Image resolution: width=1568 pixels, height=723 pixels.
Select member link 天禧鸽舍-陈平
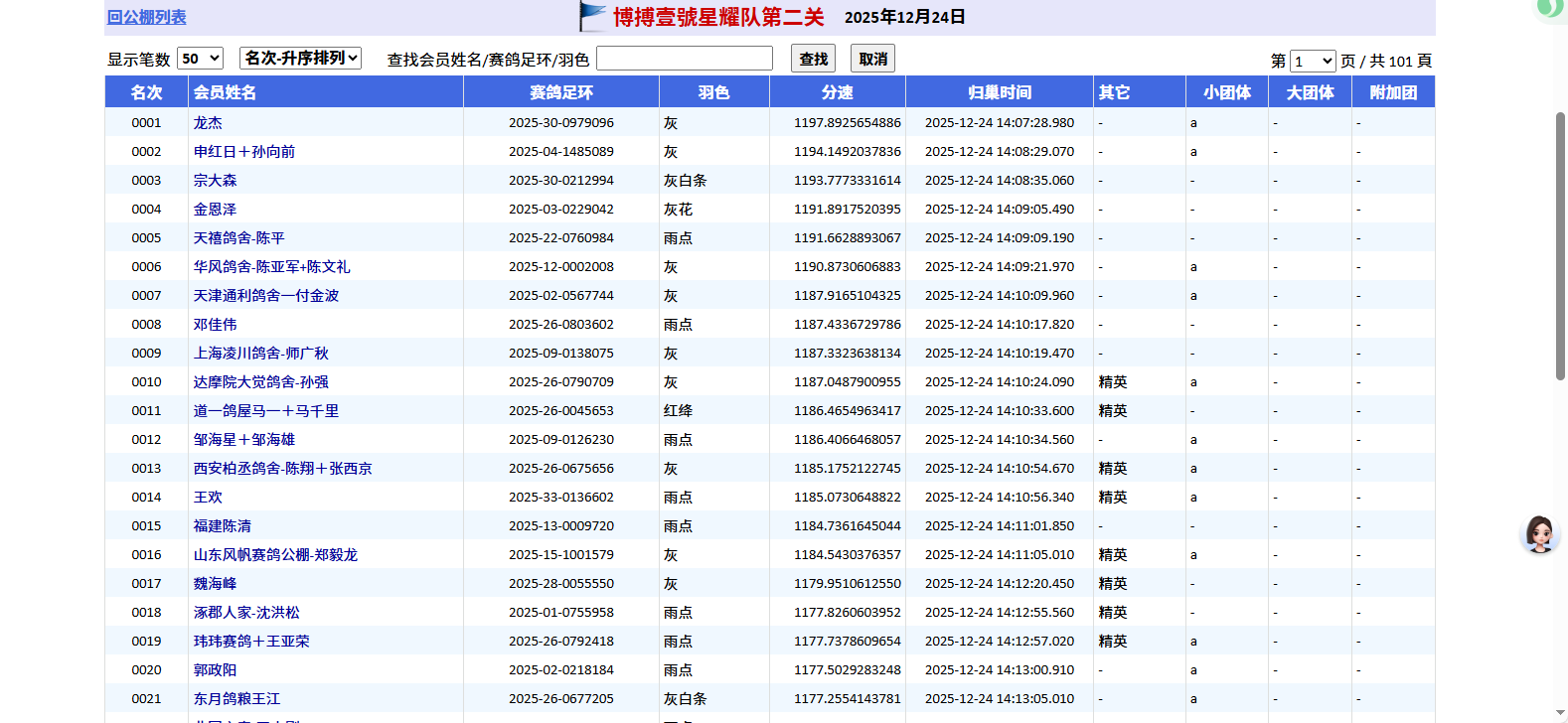pos(238,238)
